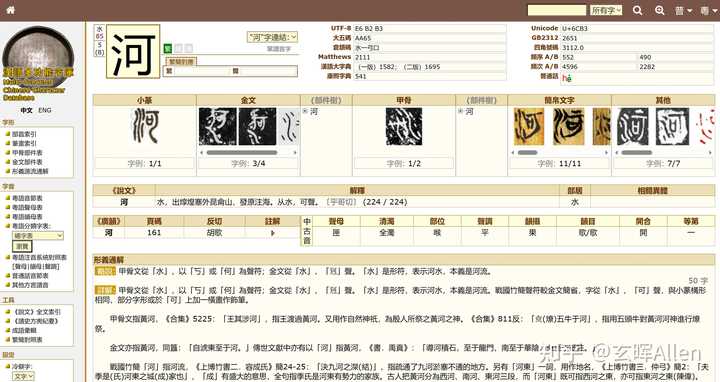Click the 繁體百字 link

[x=279, y=49]
